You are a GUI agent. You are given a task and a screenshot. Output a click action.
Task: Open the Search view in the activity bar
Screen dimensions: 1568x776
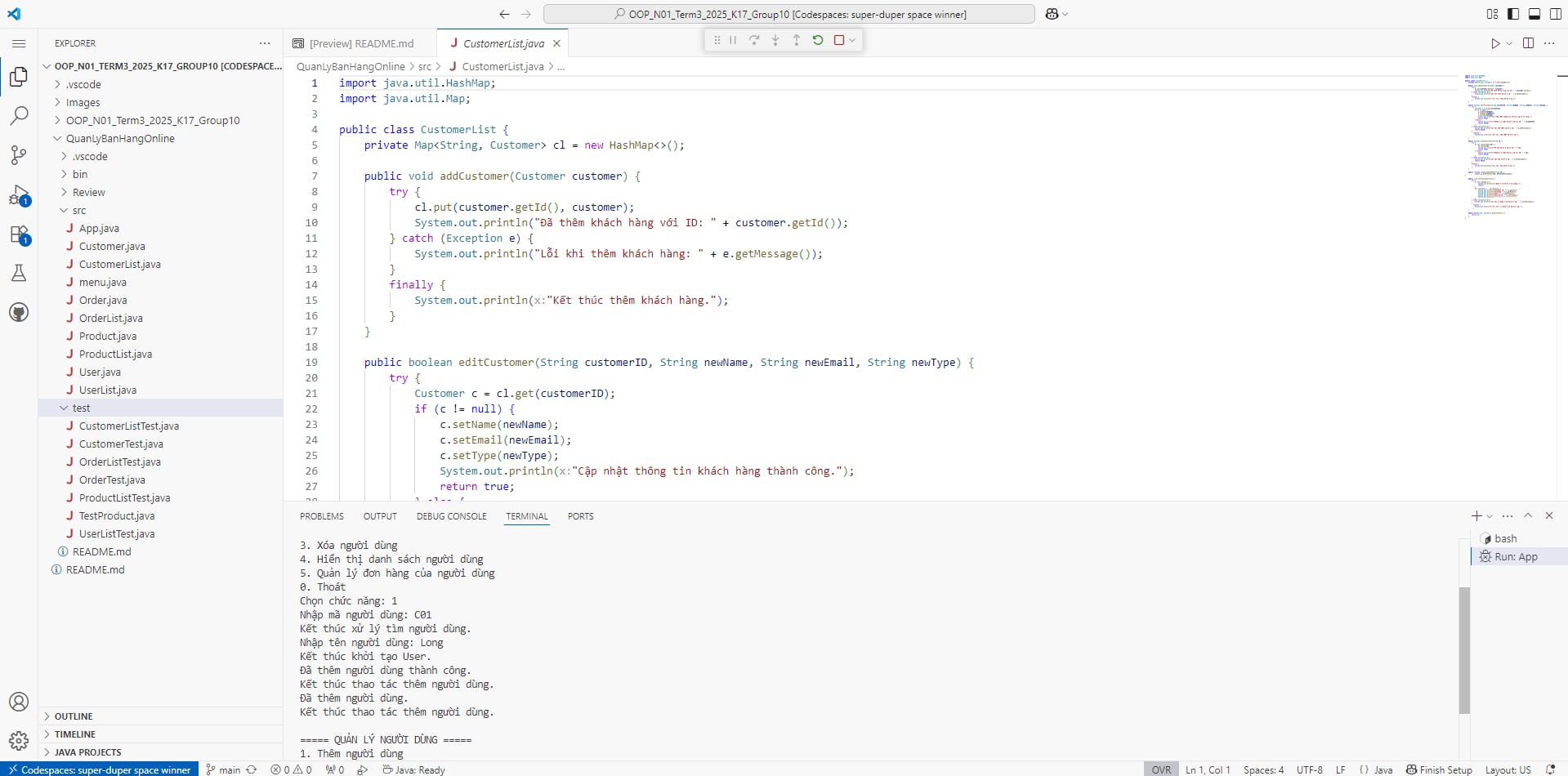tap(19, 115)
